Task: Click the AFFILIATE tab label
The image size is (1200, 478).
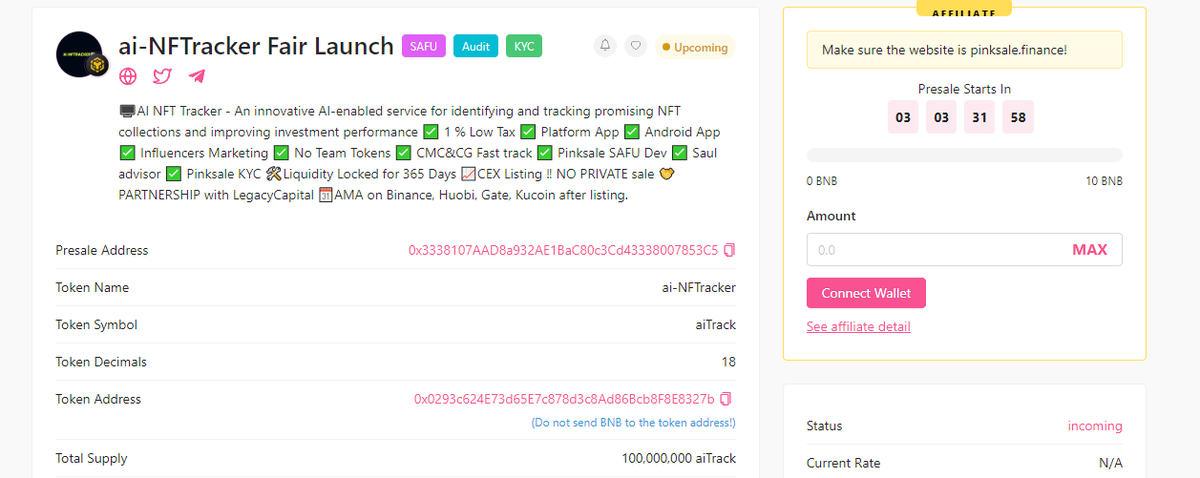Action: pyautogui.click(x=964, y=12)
